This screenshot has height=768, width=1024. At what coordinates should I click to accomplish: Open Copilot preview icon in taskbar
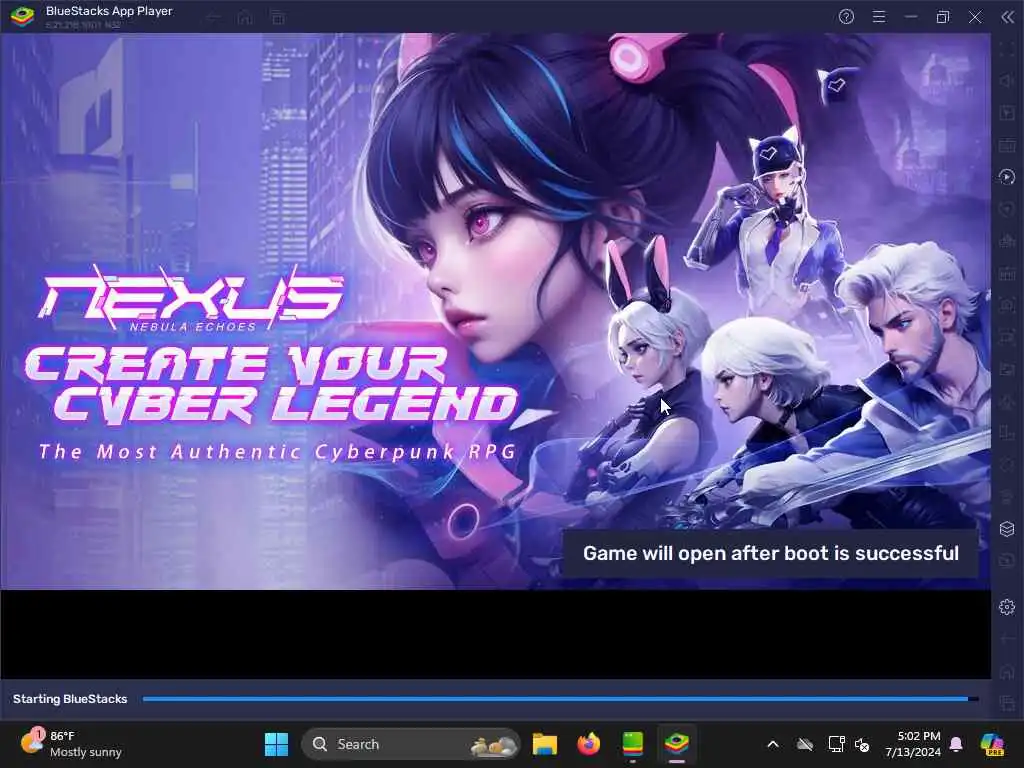tap(992, 744)
